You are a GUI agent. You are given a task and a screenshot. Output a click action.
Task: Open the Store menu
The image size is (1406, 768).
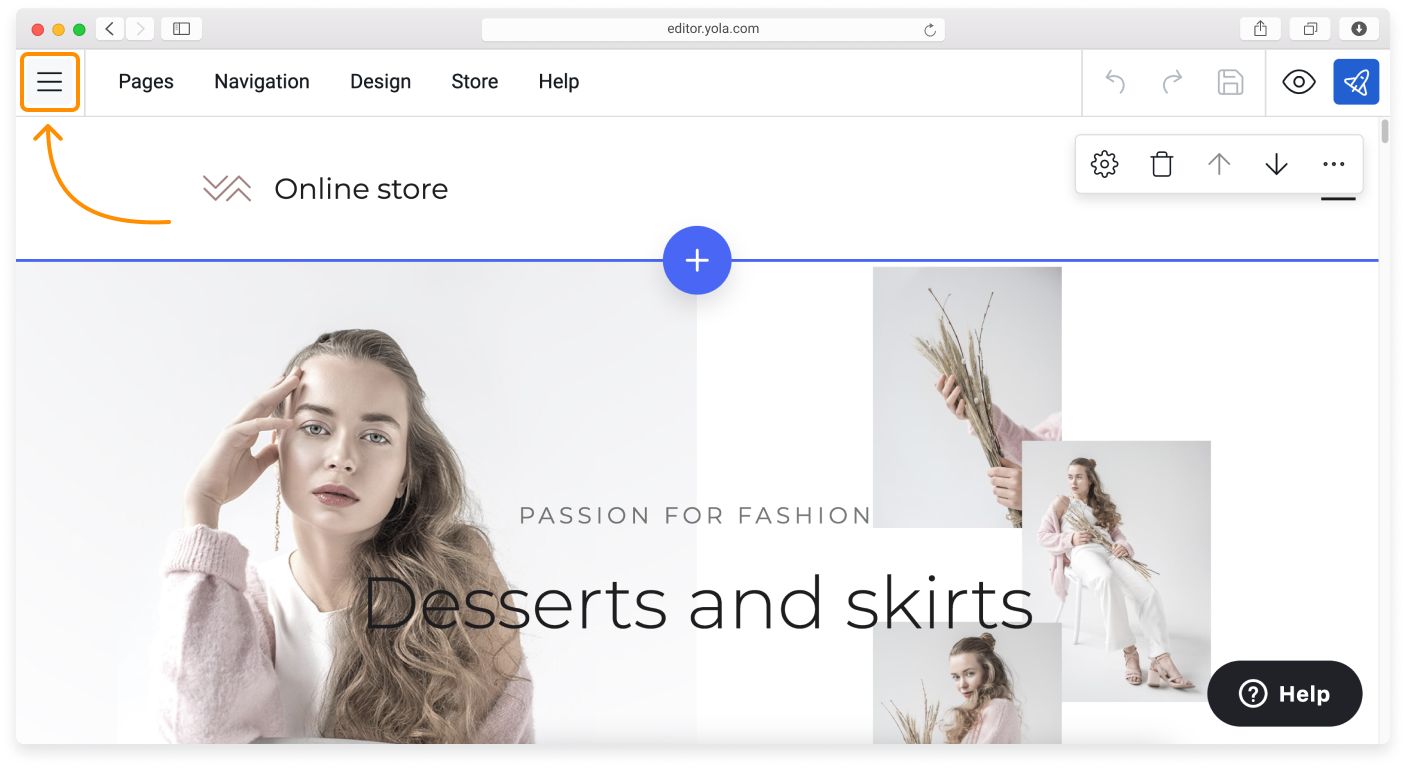474,82
